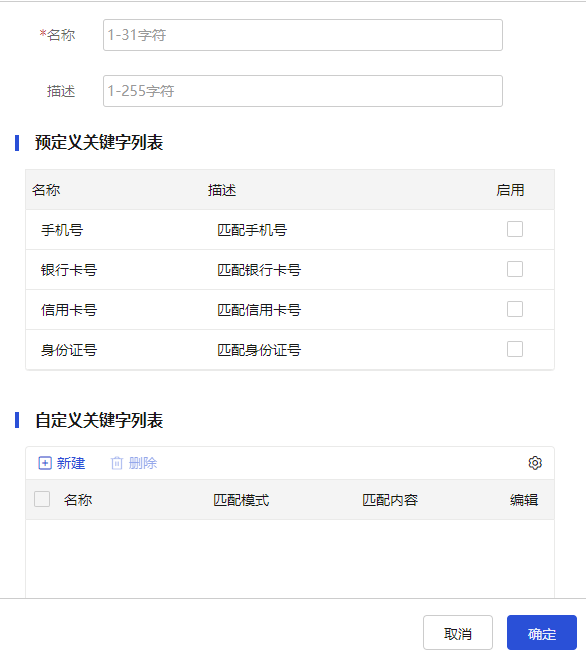Check the 身份证号 enable checkbox
The width and height of the screenshot is (586, 657).
(515, 349)
